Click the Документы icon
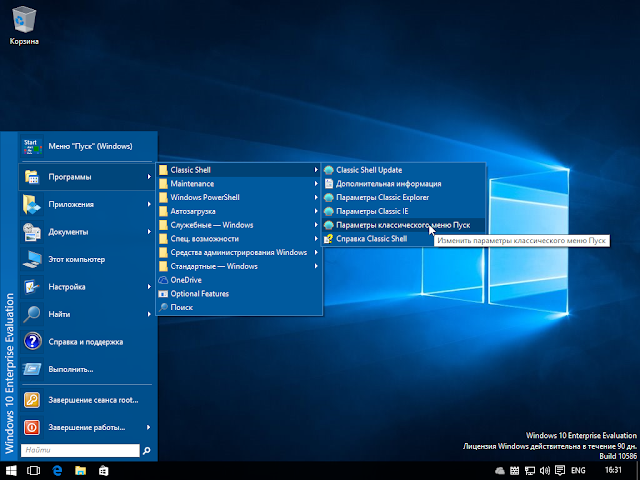Viewport: 640px width, 480px height. [32, 232]
